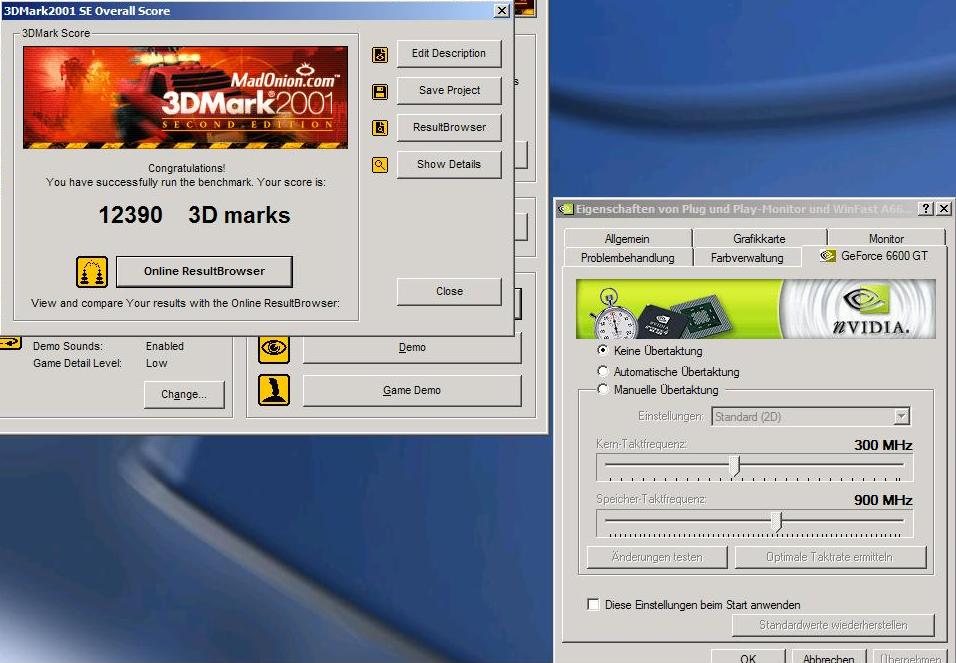Image resolution: width=956 pixels, height=663 pixels.
Task: Open the Edit Description button
Action: (449, 54)
